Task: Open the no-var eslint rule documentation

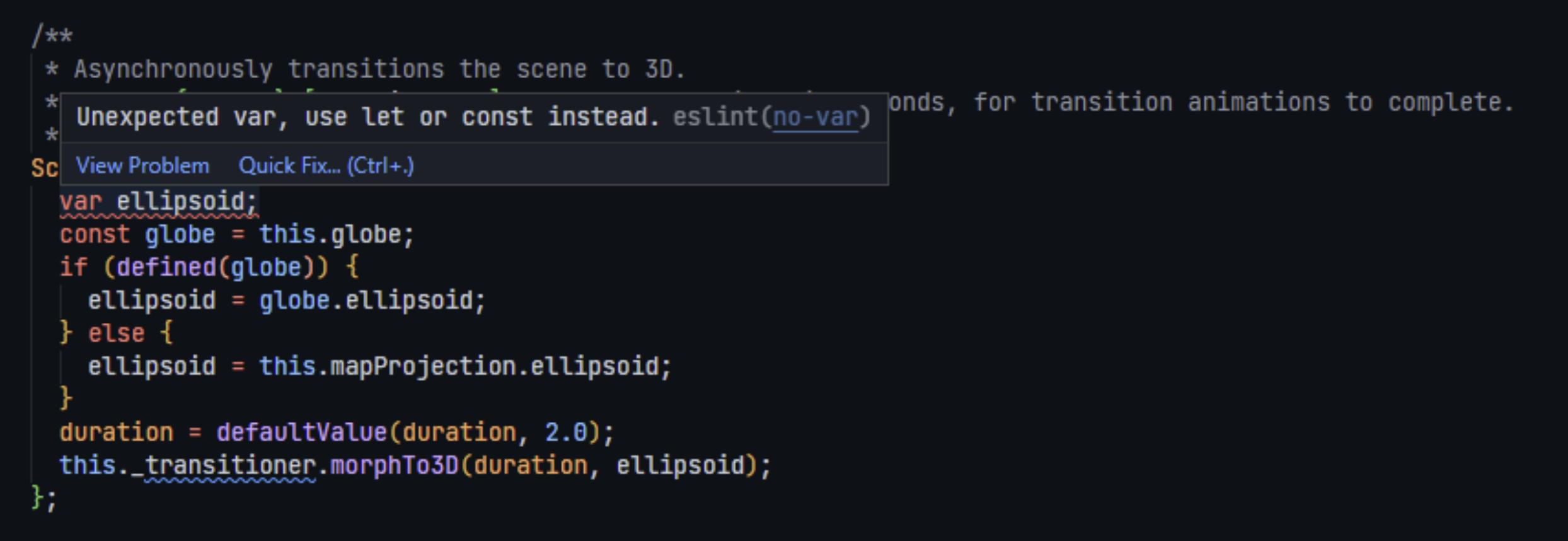Action: point(816,115)
